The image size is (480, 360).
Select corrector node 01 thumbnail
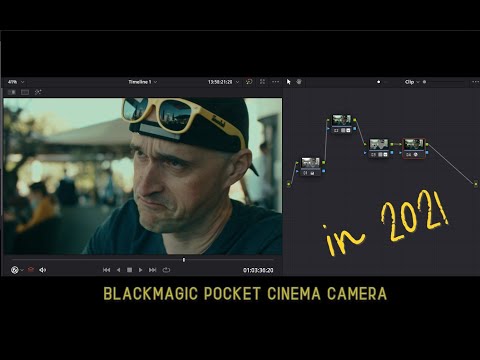(311, 163)
